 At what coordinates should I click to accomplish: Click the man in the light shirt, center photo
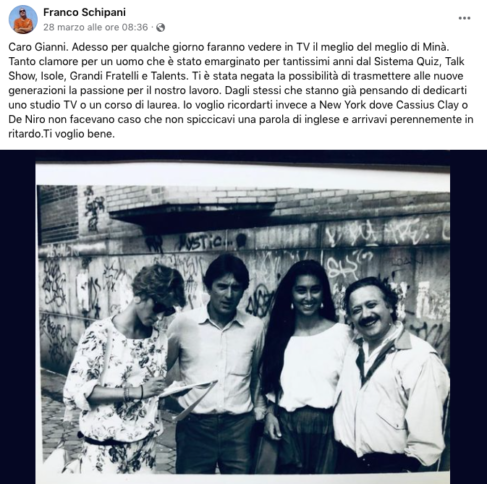click(217, 363)
